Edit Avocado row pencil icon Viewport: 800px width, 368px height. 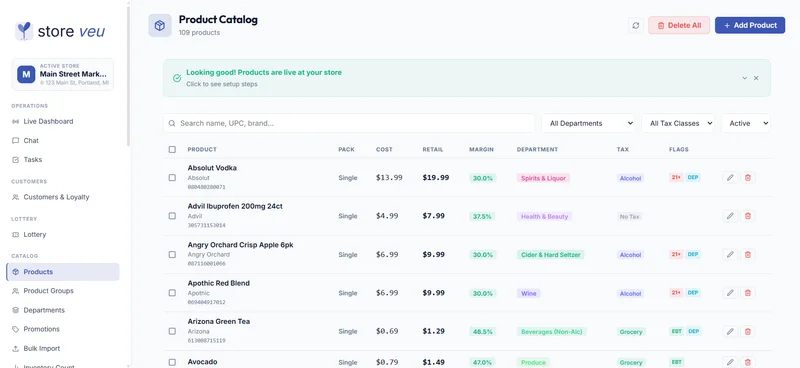tap(730, 362)
